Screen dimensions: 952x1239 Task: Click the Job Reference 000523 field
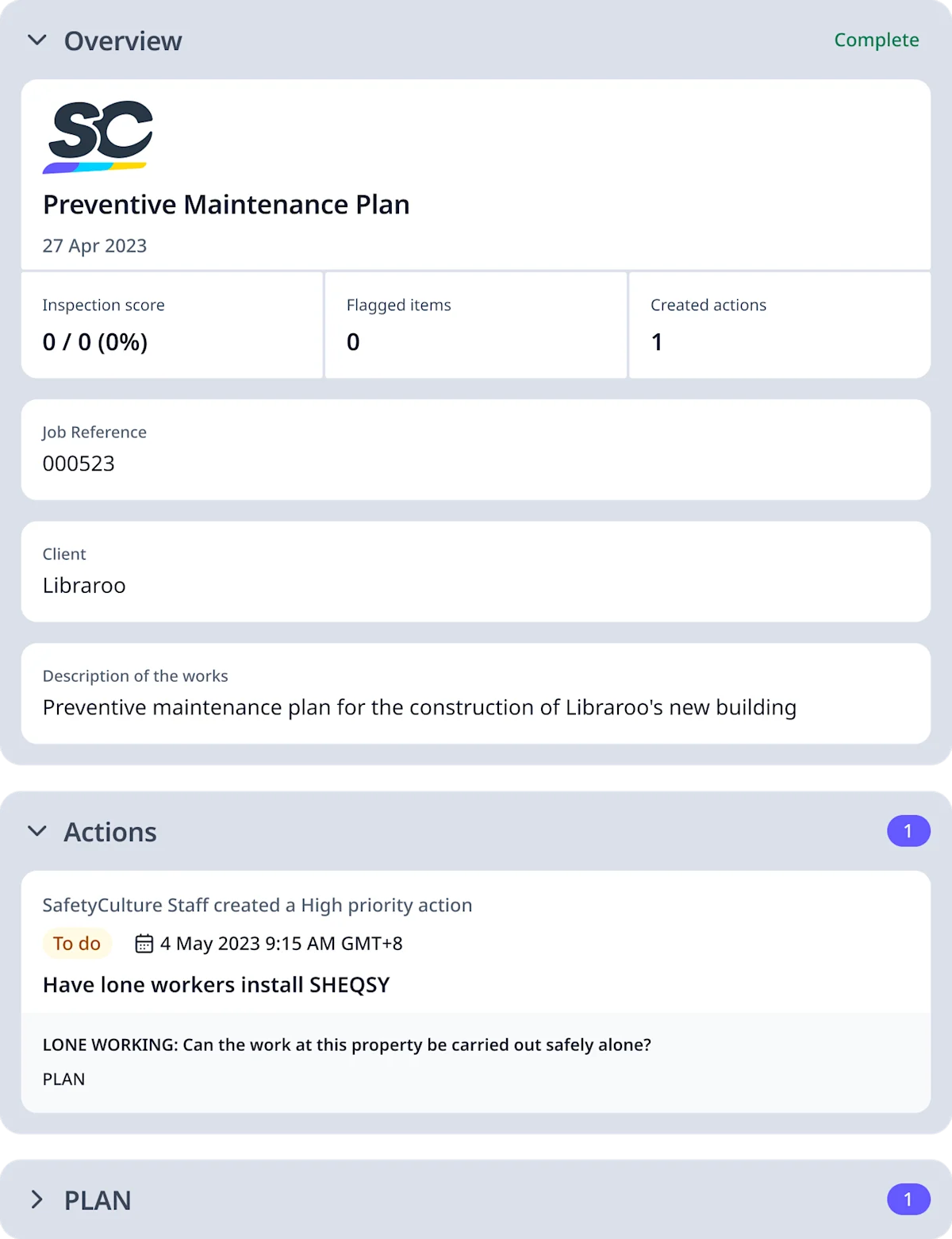(476, 449)
